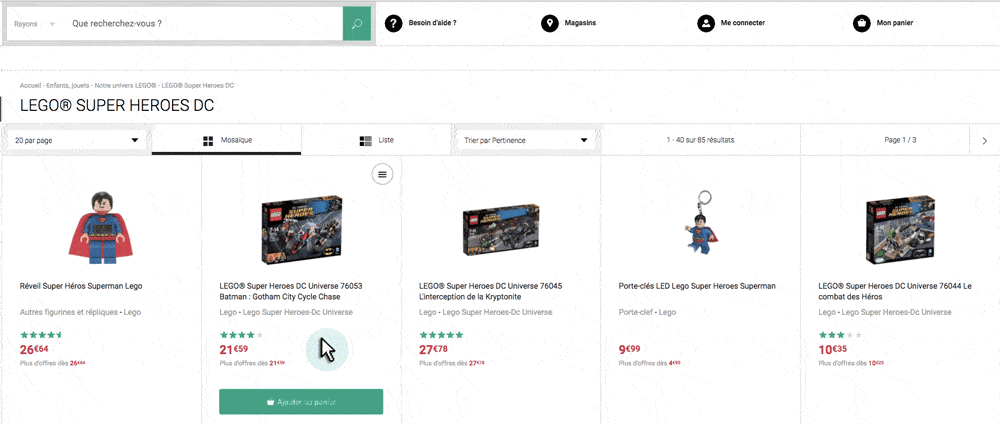Click the 21€59 price

point(234,349)
